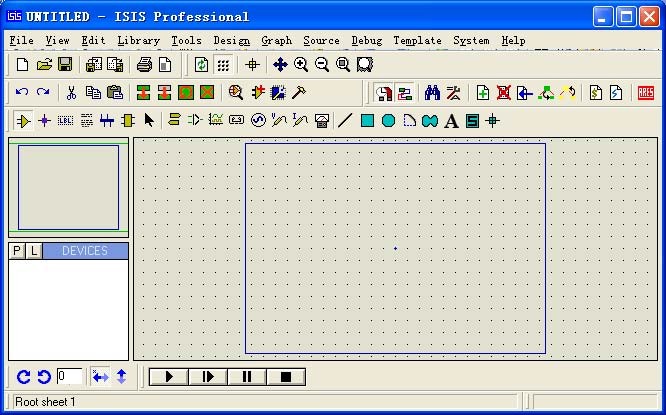Select Simulation Graph mode icon
Screen dimensions: 666x415
[216, 120]
